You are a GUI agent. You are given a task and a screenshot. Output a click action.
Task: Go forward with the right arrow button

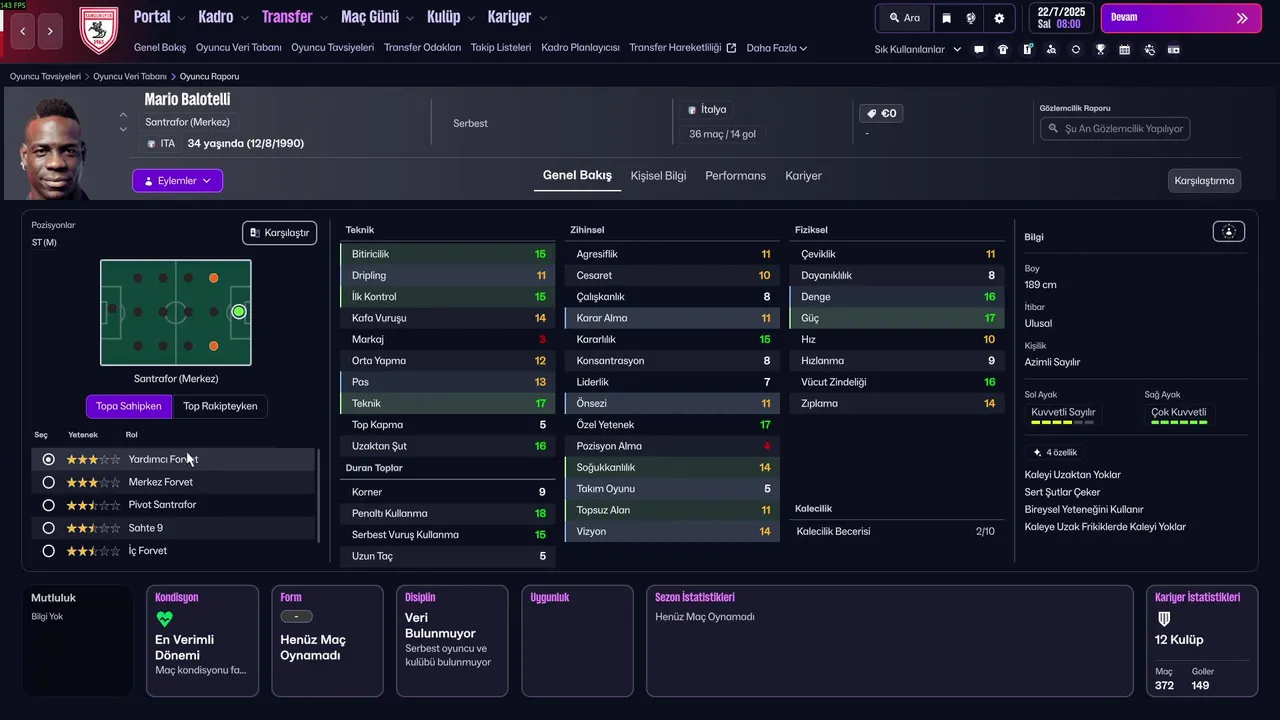(50, 31)
